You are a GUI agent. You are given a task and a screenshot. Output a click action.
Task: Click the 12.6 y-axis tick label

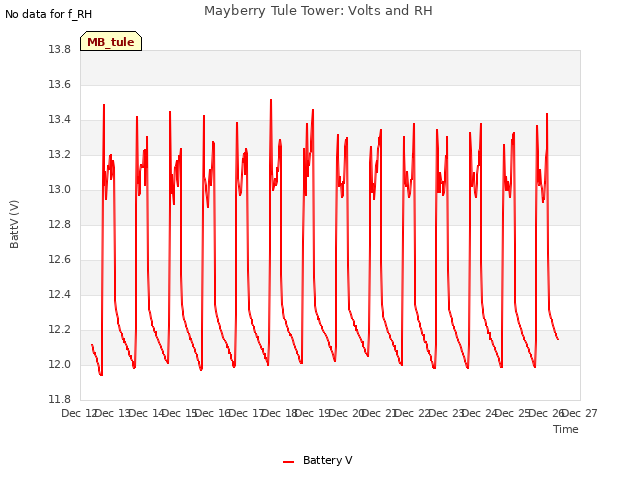point(60,260)
